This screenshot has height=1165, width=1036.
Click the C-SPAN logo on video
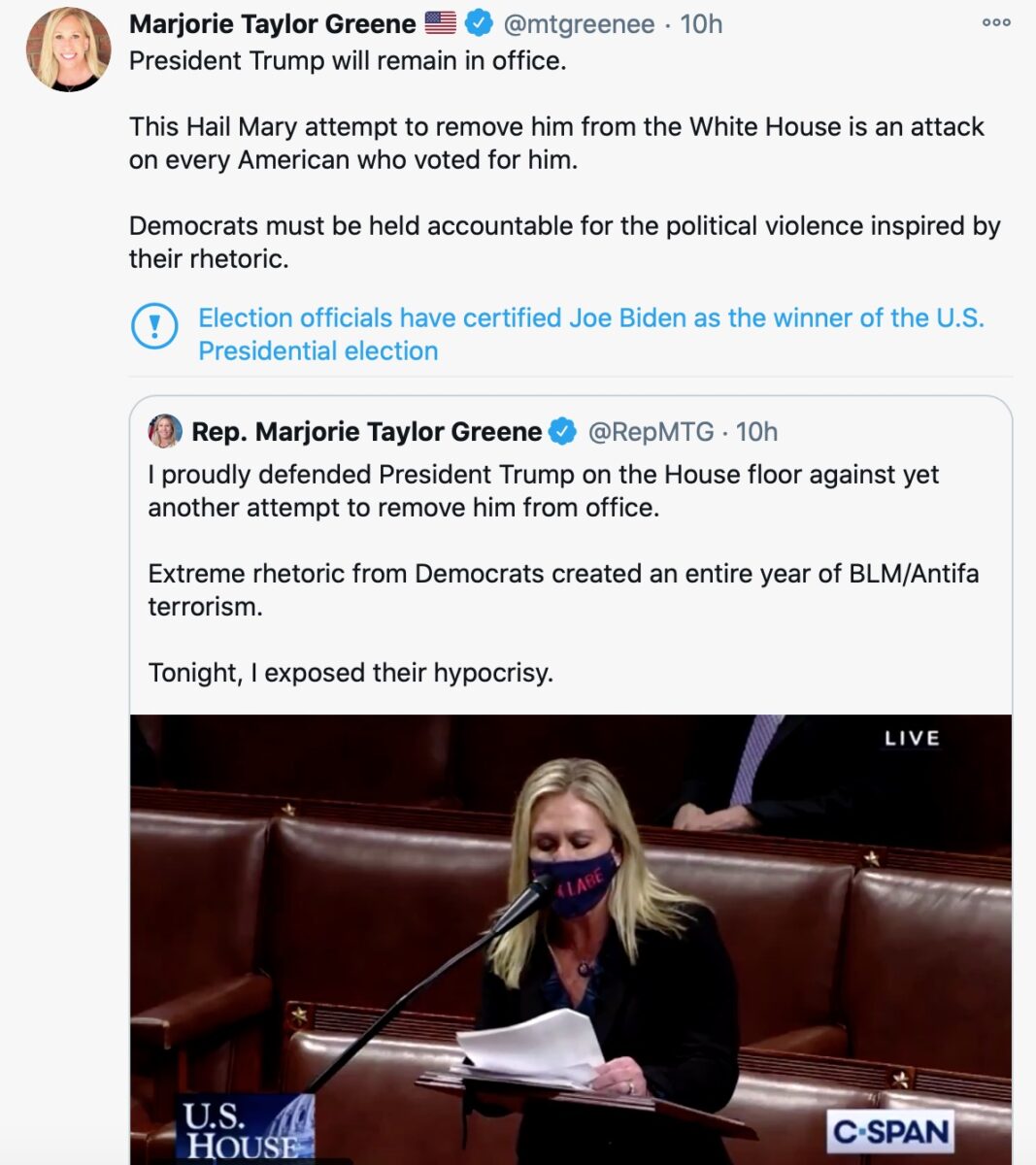[890, 1131]
